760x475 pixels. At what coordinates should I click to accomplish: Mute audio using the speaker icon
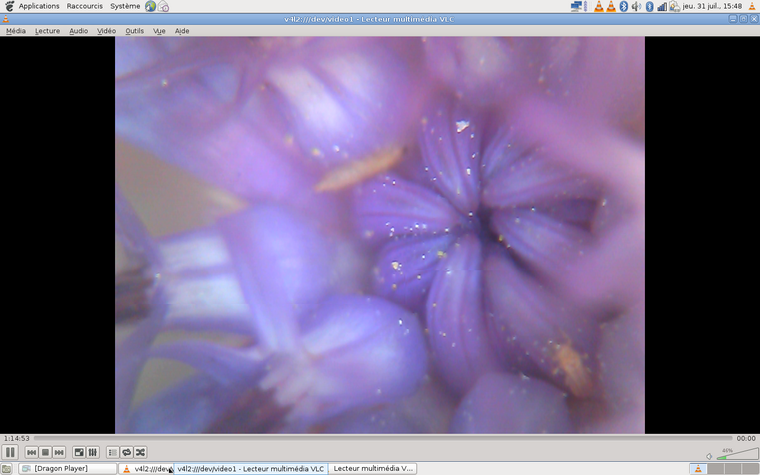pyautogui.click(x=709, y=456)
